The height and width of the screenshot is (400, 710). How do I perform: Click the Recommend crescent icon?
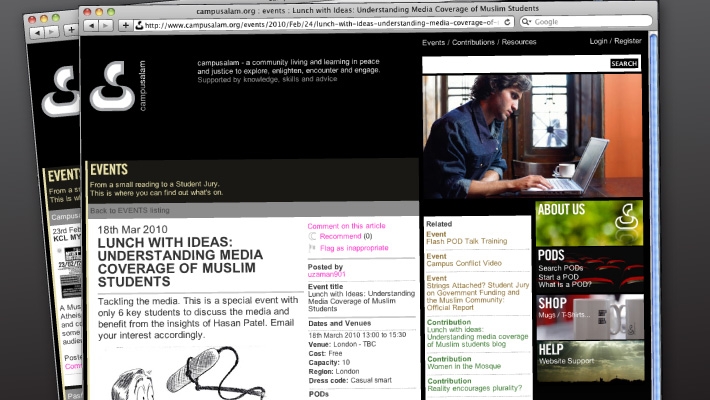[312, 236]
